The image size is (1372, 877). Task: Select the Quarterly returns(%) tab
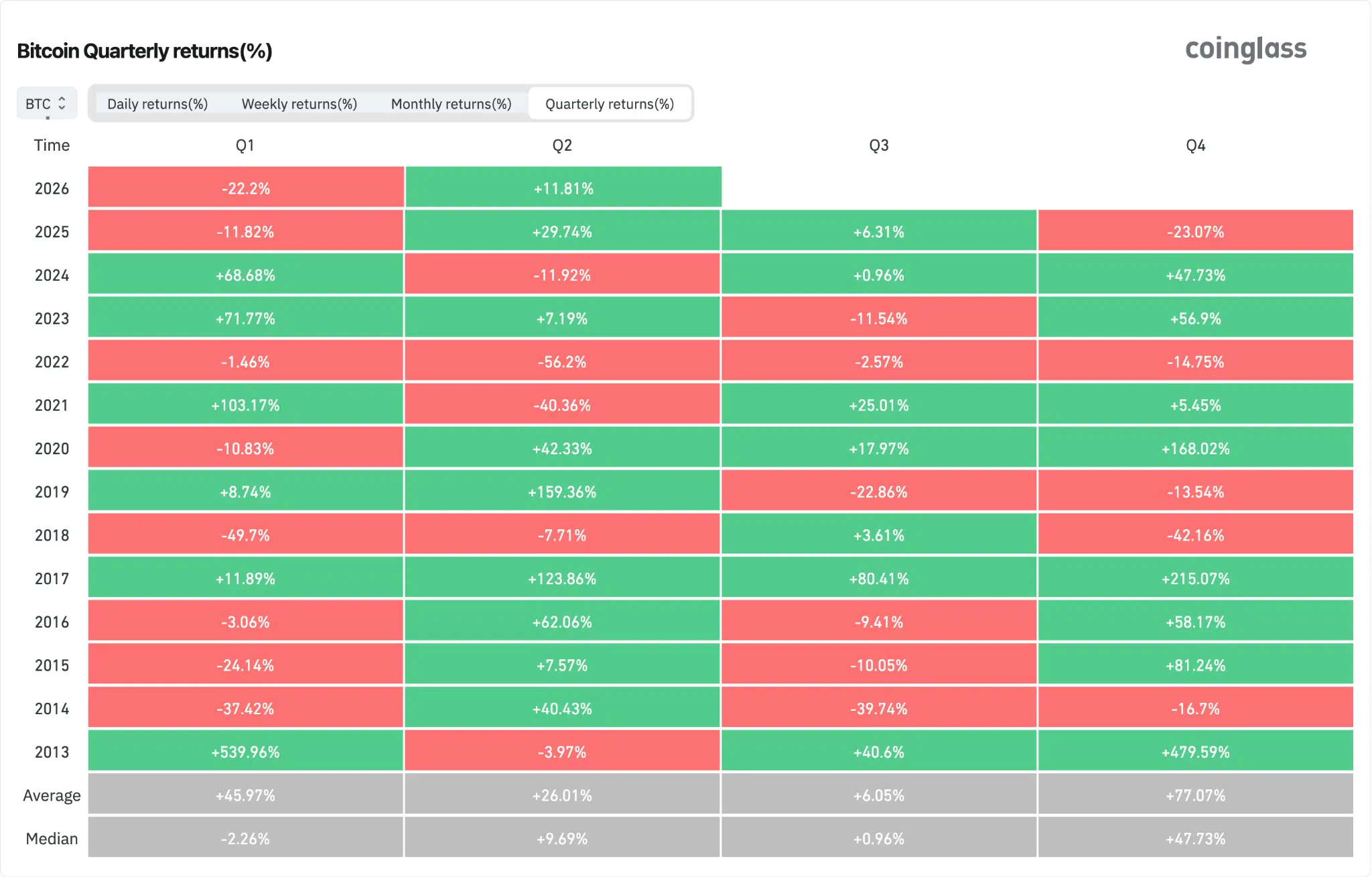click(610, 104)
